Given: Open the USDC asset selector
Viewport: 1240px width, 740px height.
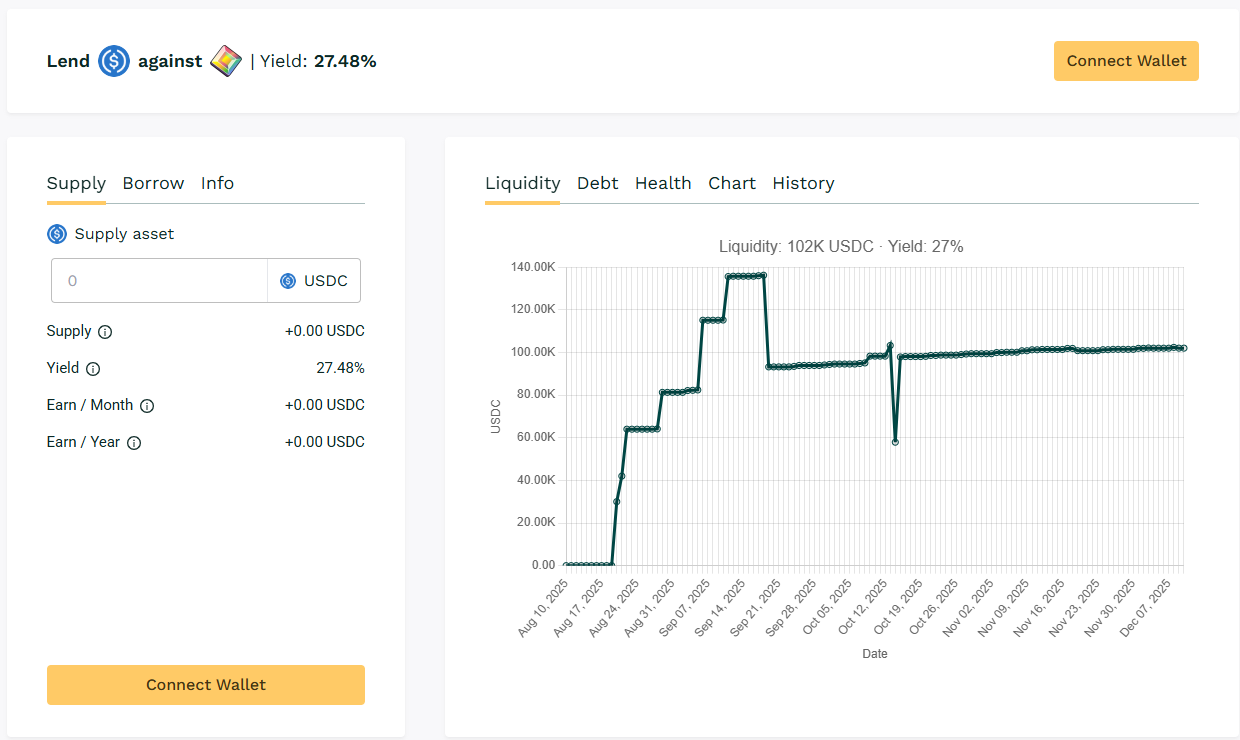Looking at the screenshot, I should tap(314, 281).
